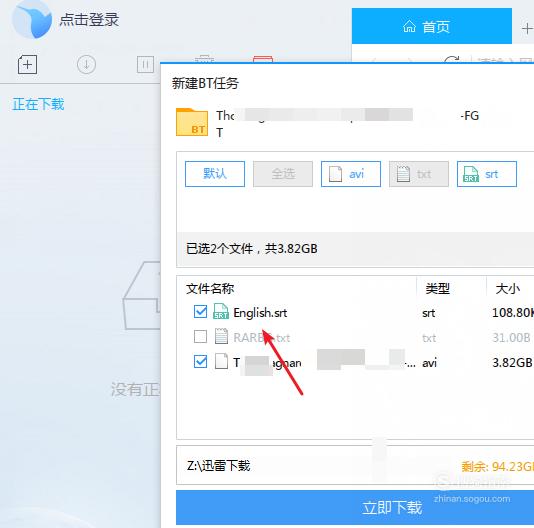534x528 pixels.
Task: Sort by 大小 column header
Action: point(507,289)
